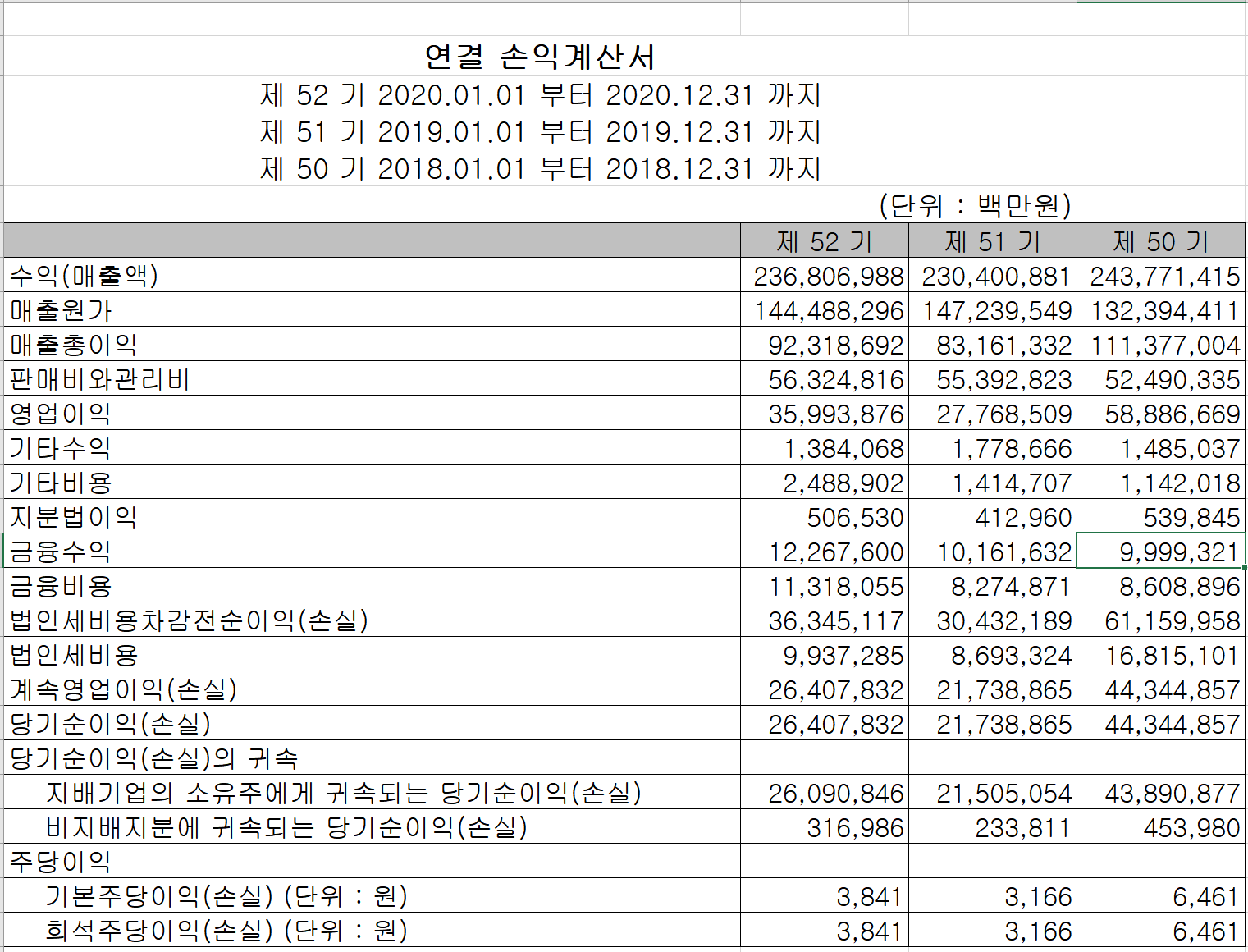Select the title cell 연결 손익계산서
The width and height of the screenshot is (1248, 952).
coord(540,56)
